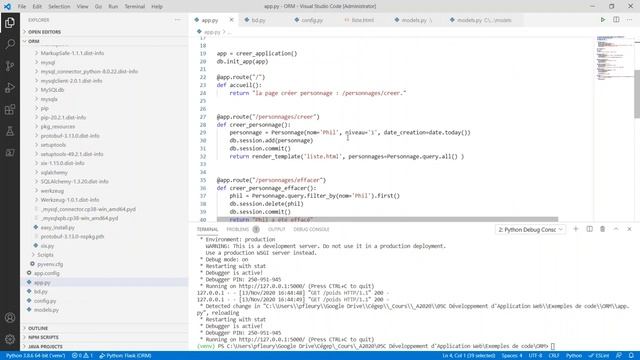Open the File menu
Image resolution: width=640 pixels, height=360 pixels.
click(22, 7)
